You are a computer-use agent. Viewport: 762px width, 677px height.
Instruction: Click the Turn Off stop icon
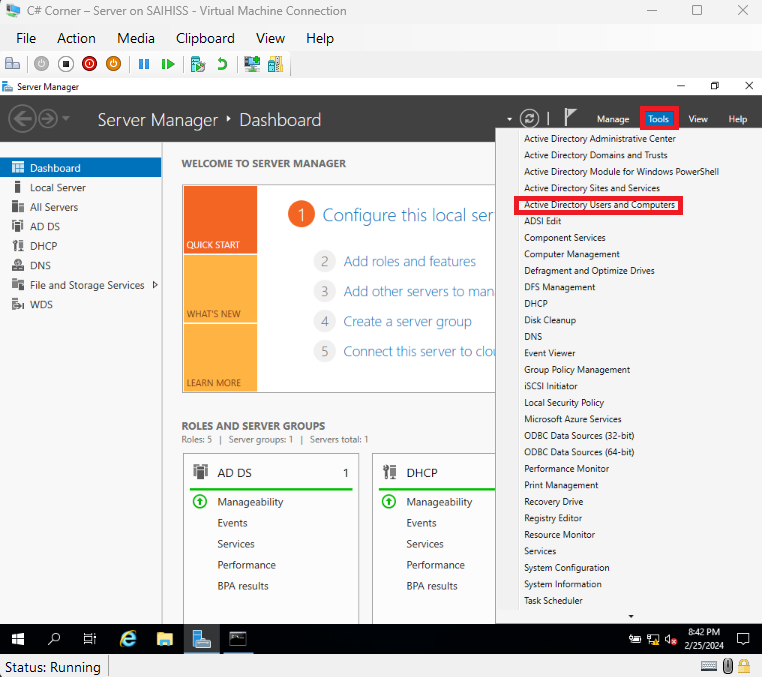65,64
